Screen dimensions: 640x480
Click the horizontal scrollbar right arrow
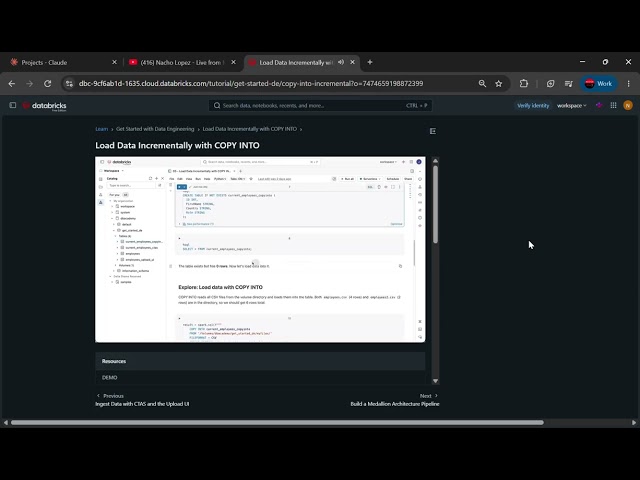pos(634,422)
